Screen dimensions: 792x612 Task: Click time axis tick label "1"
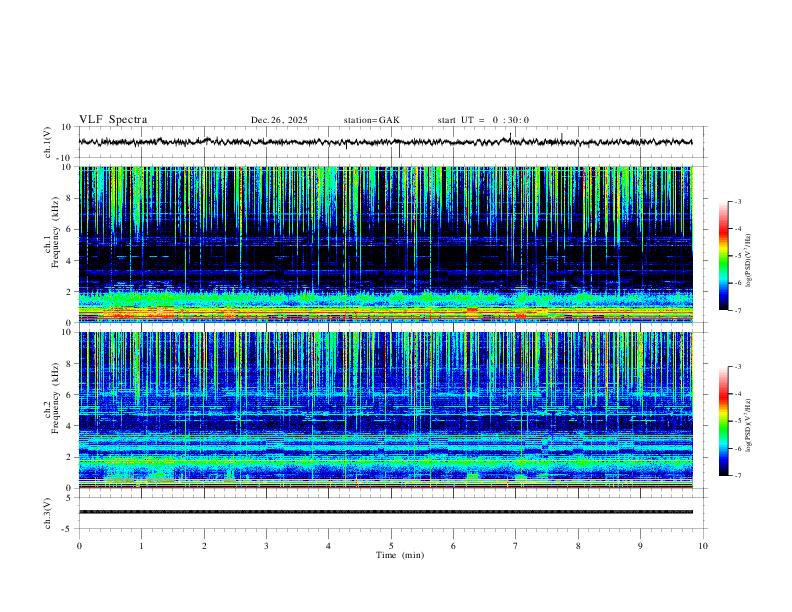(141, 546)
